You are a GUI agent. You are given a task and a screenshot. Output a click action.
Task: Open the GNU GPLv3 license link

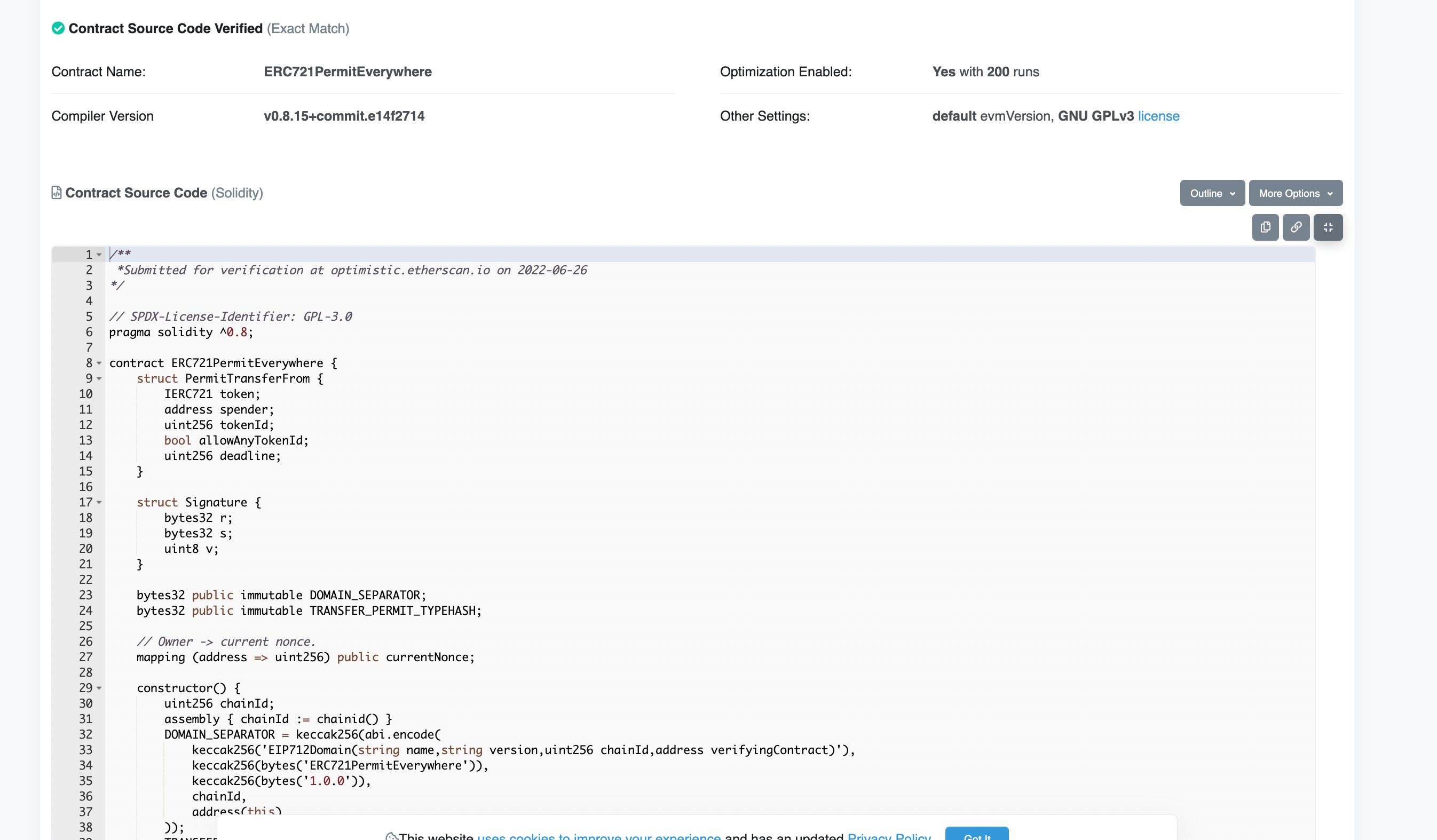coord(1158,116)
